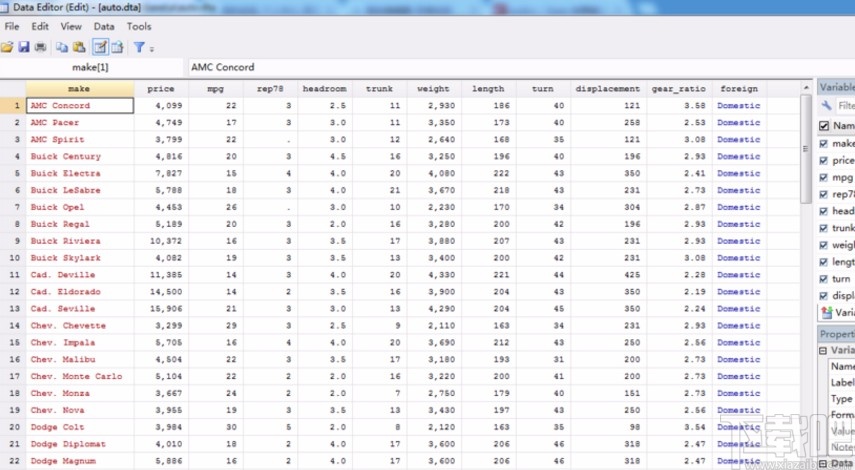This screenshot has width=855, height=470.
Task: Uncheck the headroom variable checkbox
Action: tap(824, 211)
